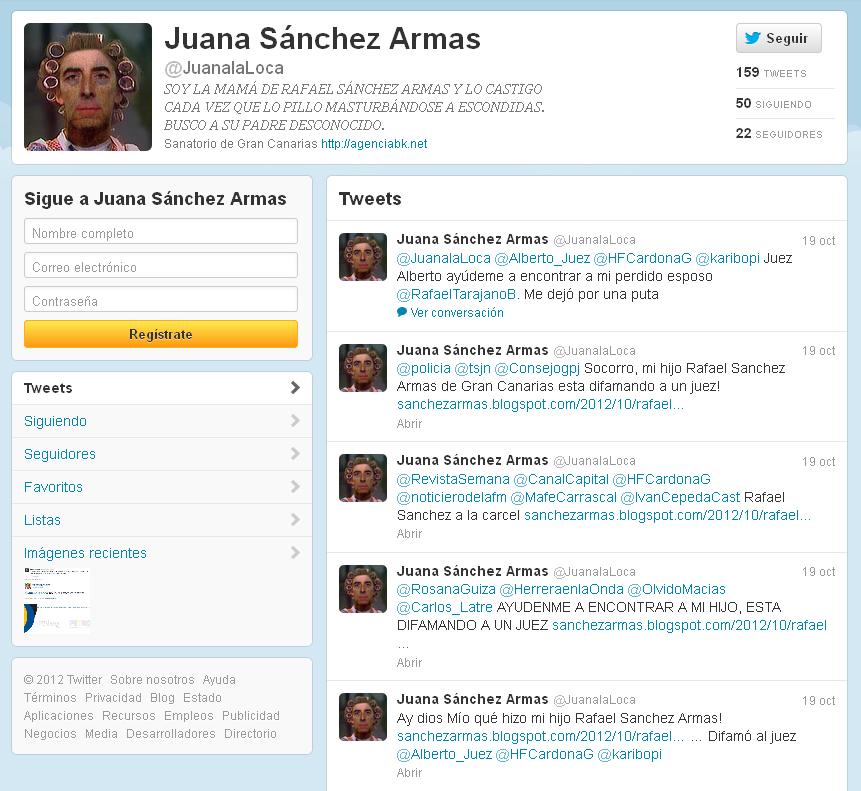Screen dimensions: 861x791
Task: Open the @IvanCepedaCast mention
Action: point(680,497)
